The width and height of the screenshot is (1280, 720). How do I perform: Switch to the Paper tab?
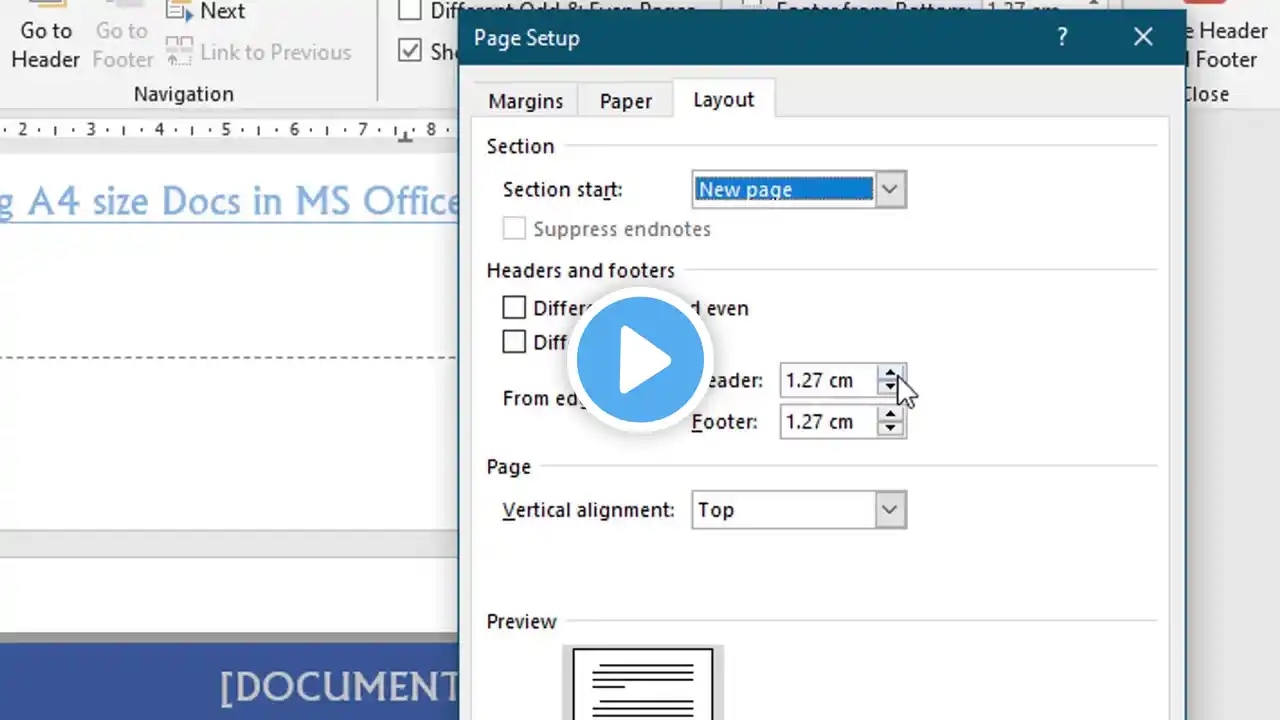[626, 101]
